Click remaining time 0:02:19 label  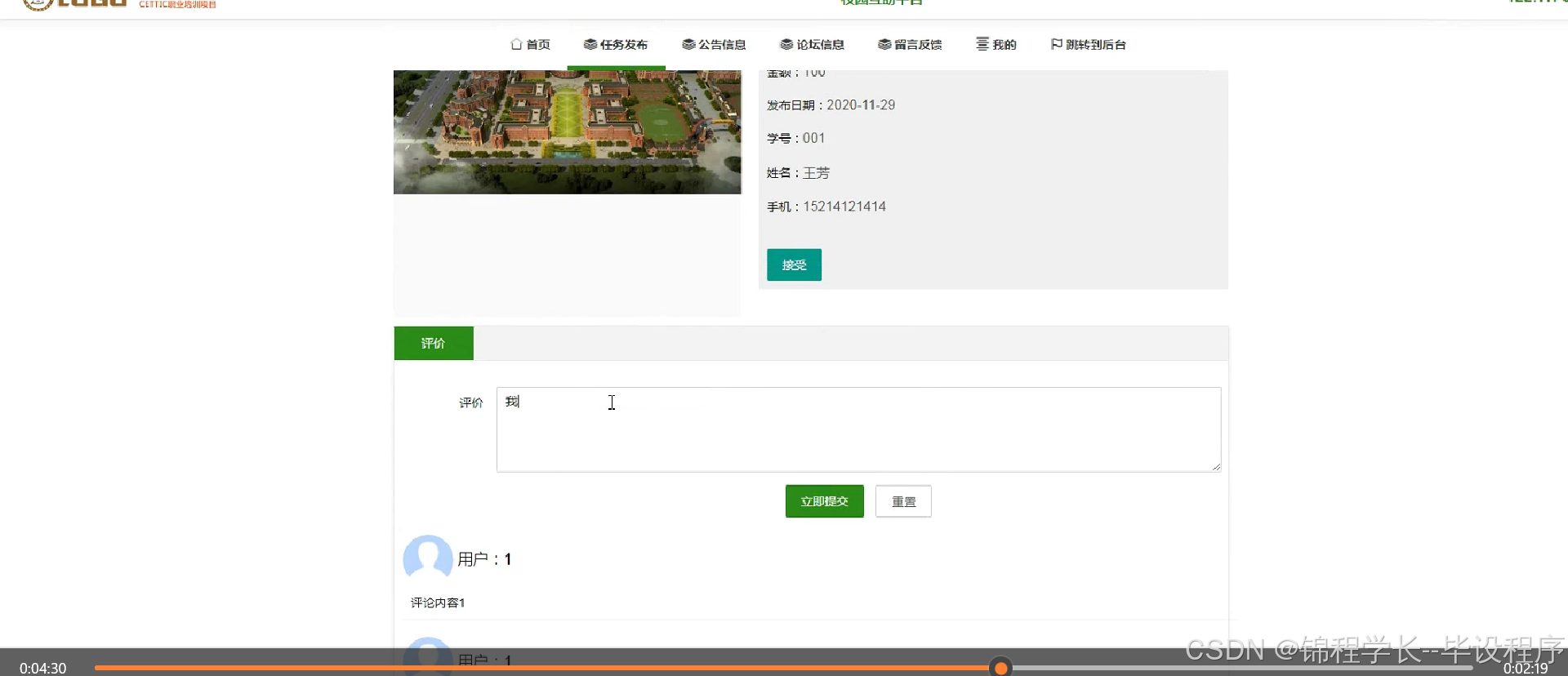point(1526,668)
